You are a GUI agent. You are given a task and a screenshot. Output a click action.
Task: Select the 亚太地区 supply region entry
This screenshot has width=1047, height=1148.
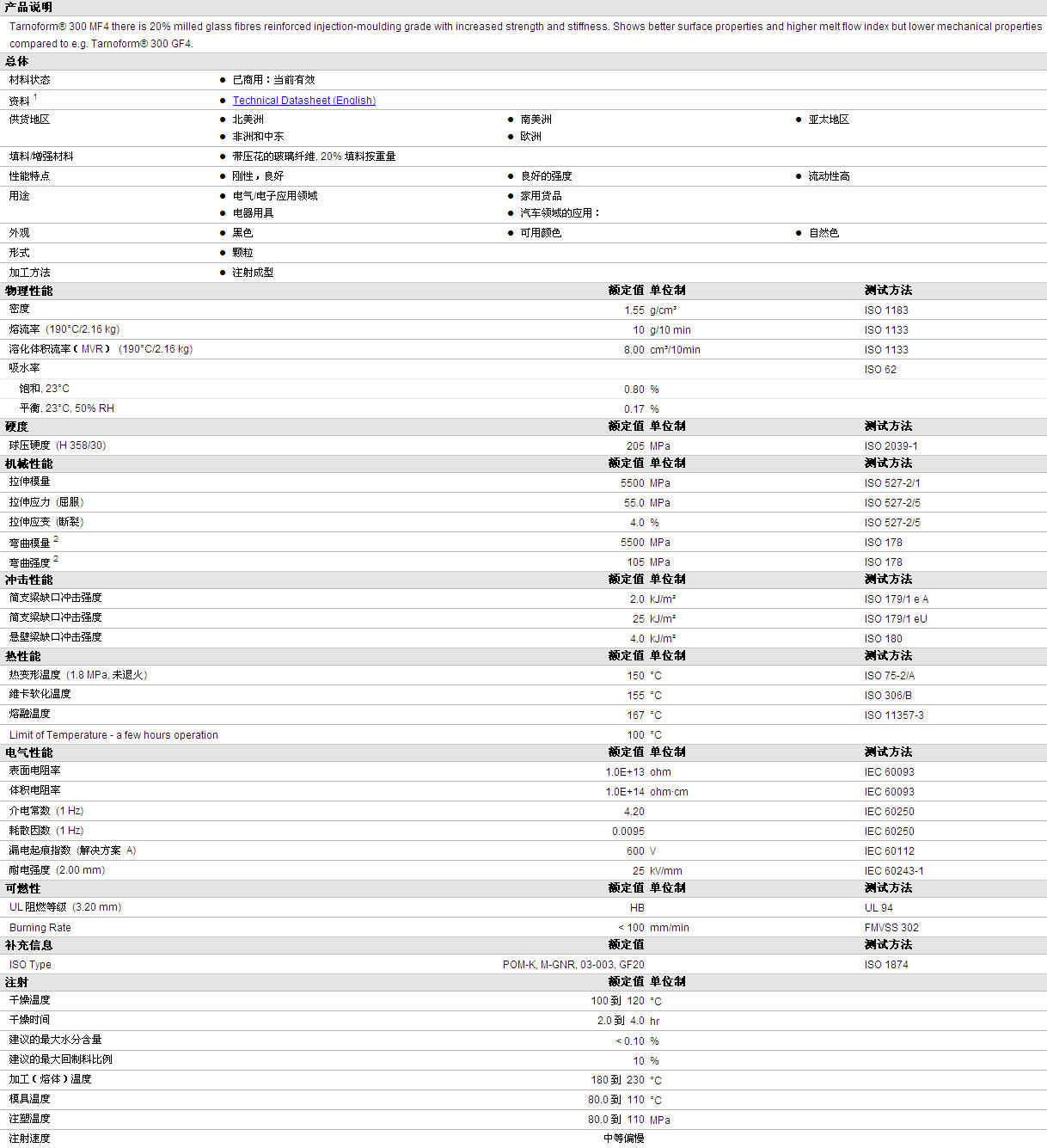pyautogui.click(x=829, y=120)
